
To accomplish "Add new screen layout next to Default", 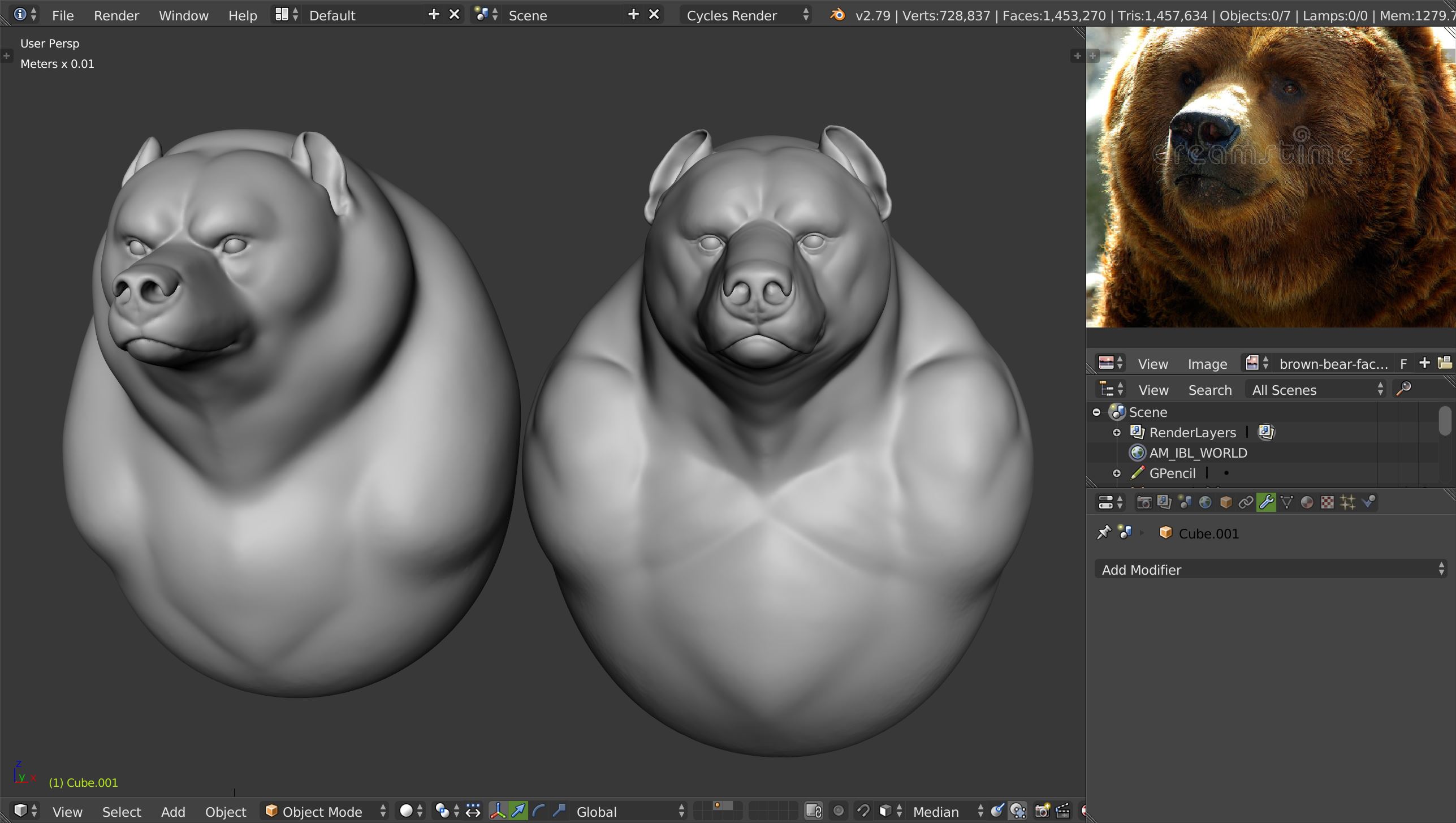I will (x=434, y=15).
